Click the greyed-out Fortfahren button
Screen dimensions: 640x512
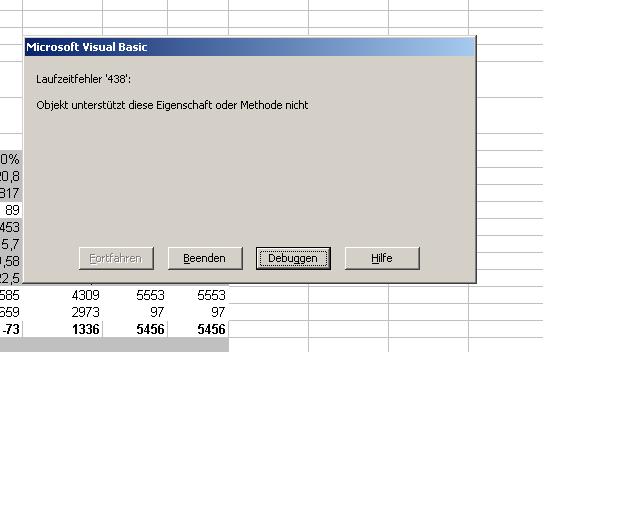pos(116,258)
